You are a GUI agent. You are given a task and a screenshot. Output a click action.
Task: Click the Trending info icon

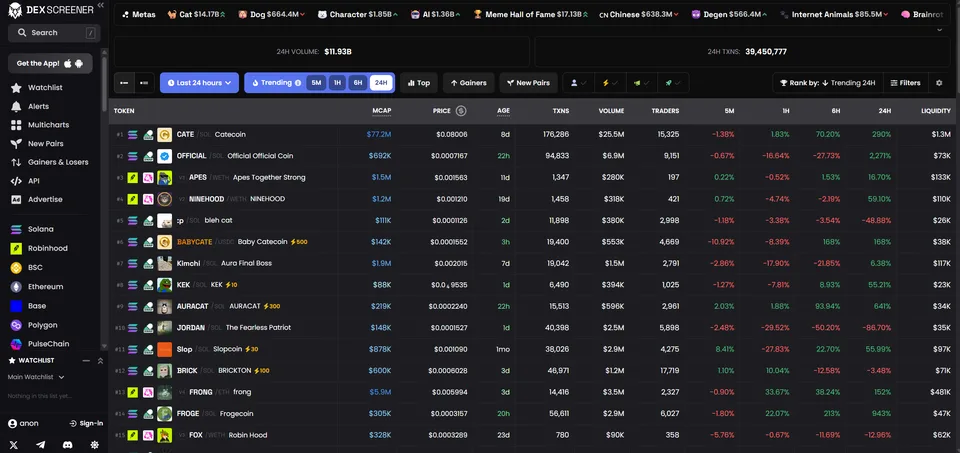coord(298,83)
